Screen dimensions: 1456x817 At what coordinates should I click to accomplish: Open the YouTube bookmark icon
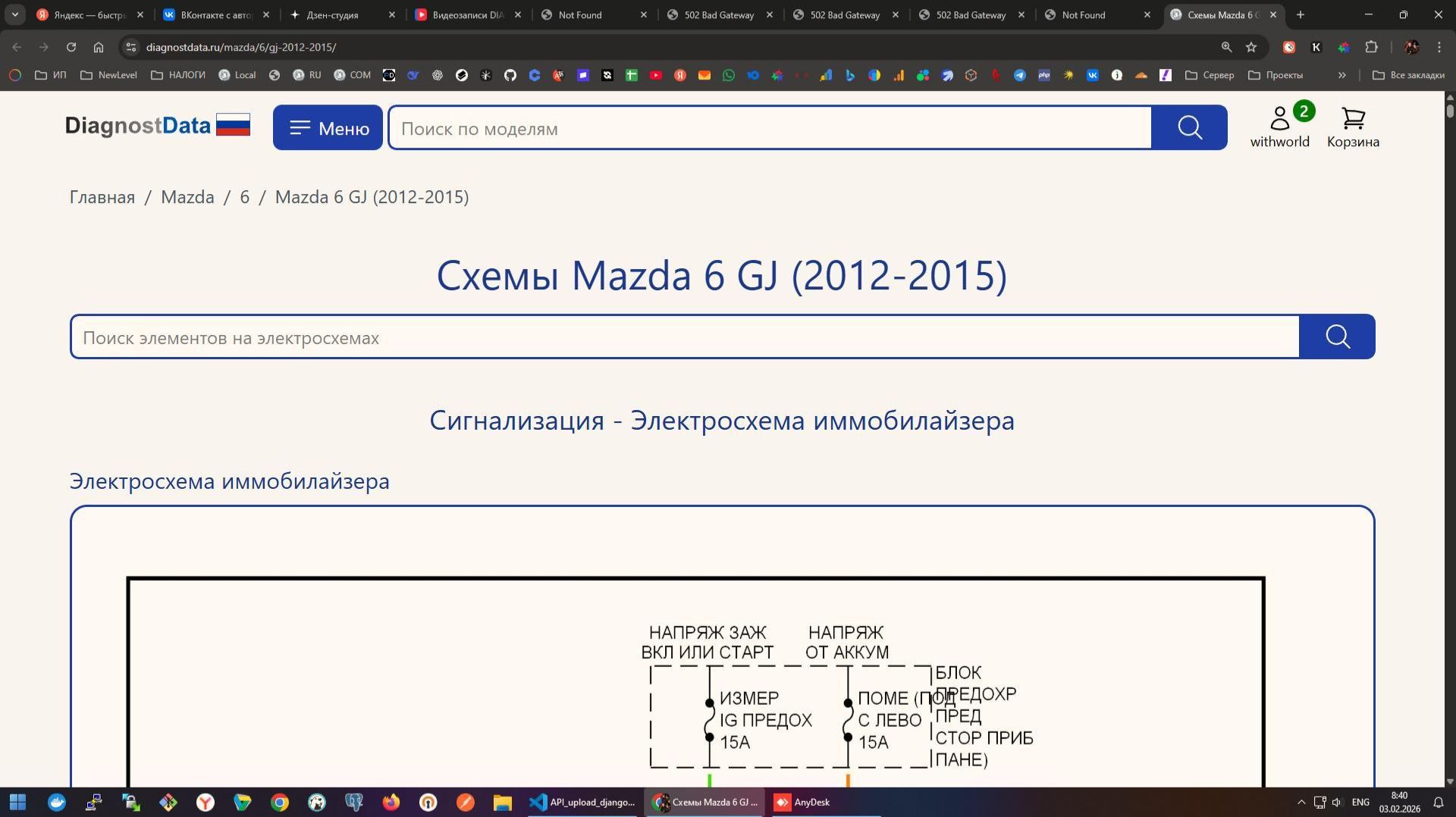(656, 75)
